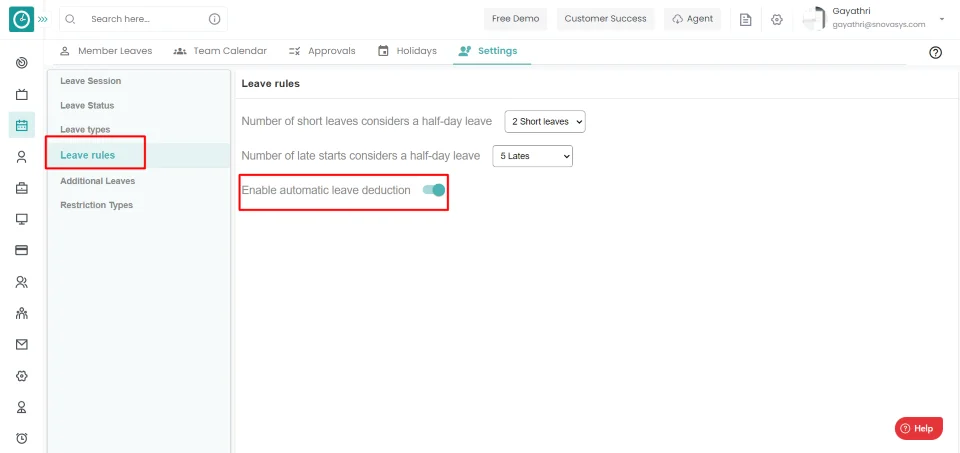Open the desktop screen sidebar icon
Image resolution: width=960 pixels, height=453 pixels.
22,219
